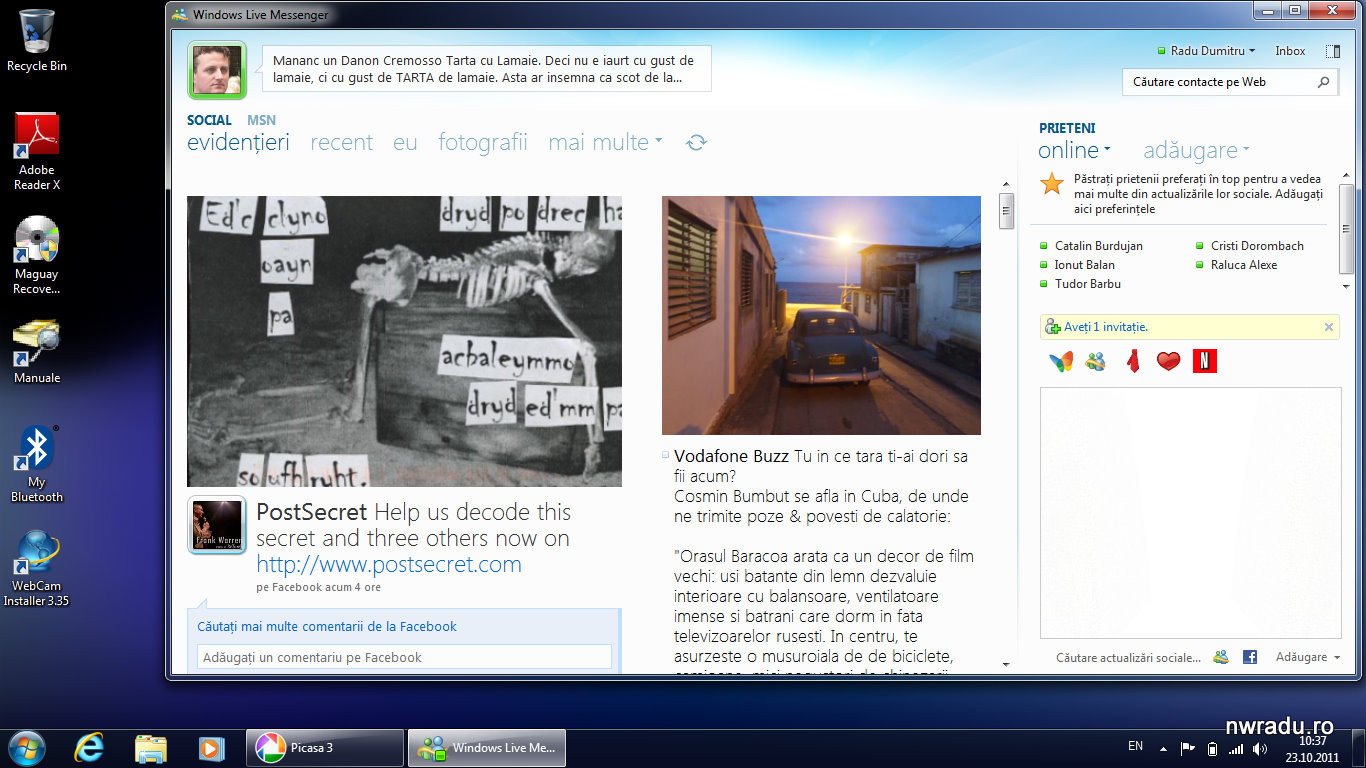Click the Facebook icon at bottom right

click(1249, 657)
